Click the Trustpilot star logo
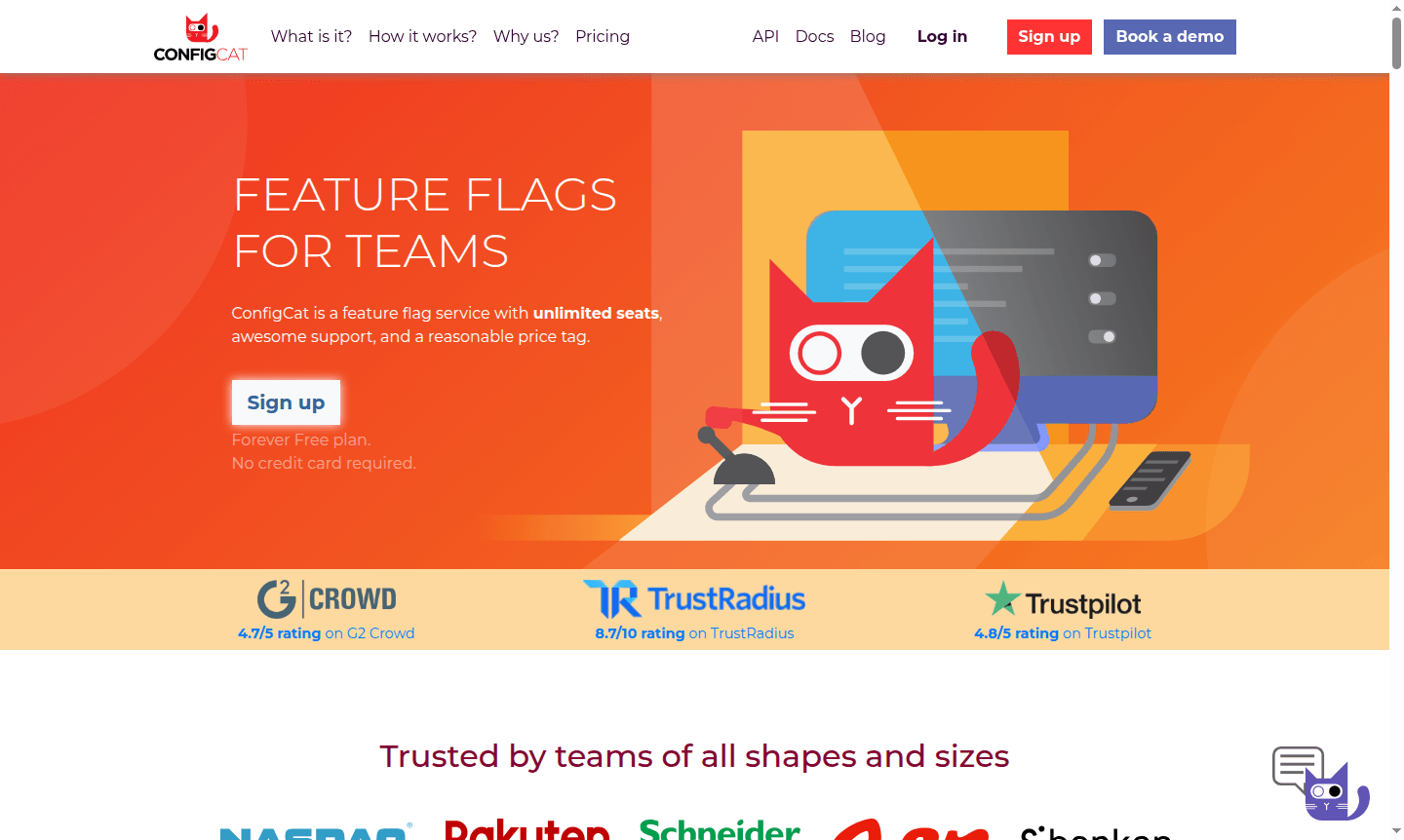The width and height of the screenshot is (1404, 840). coord(1004,597)
